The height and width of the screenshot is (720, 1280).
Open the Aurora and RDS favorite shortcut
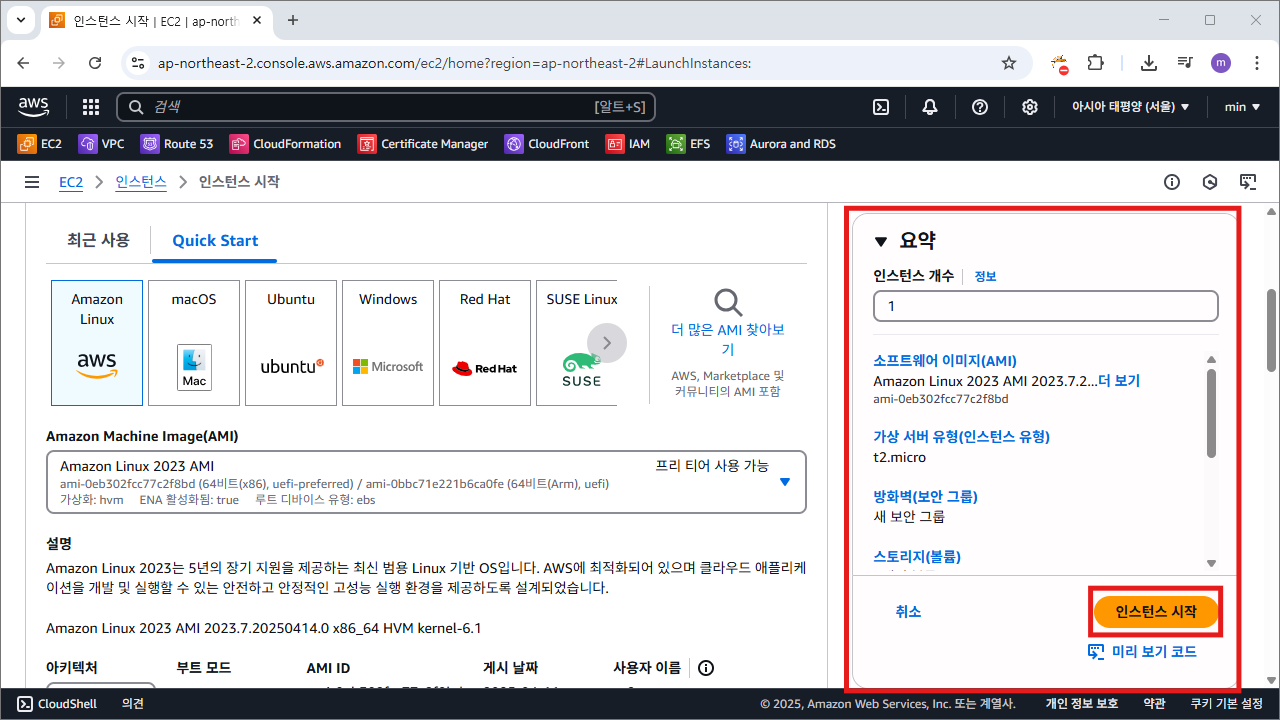click(x=781, y=144)
